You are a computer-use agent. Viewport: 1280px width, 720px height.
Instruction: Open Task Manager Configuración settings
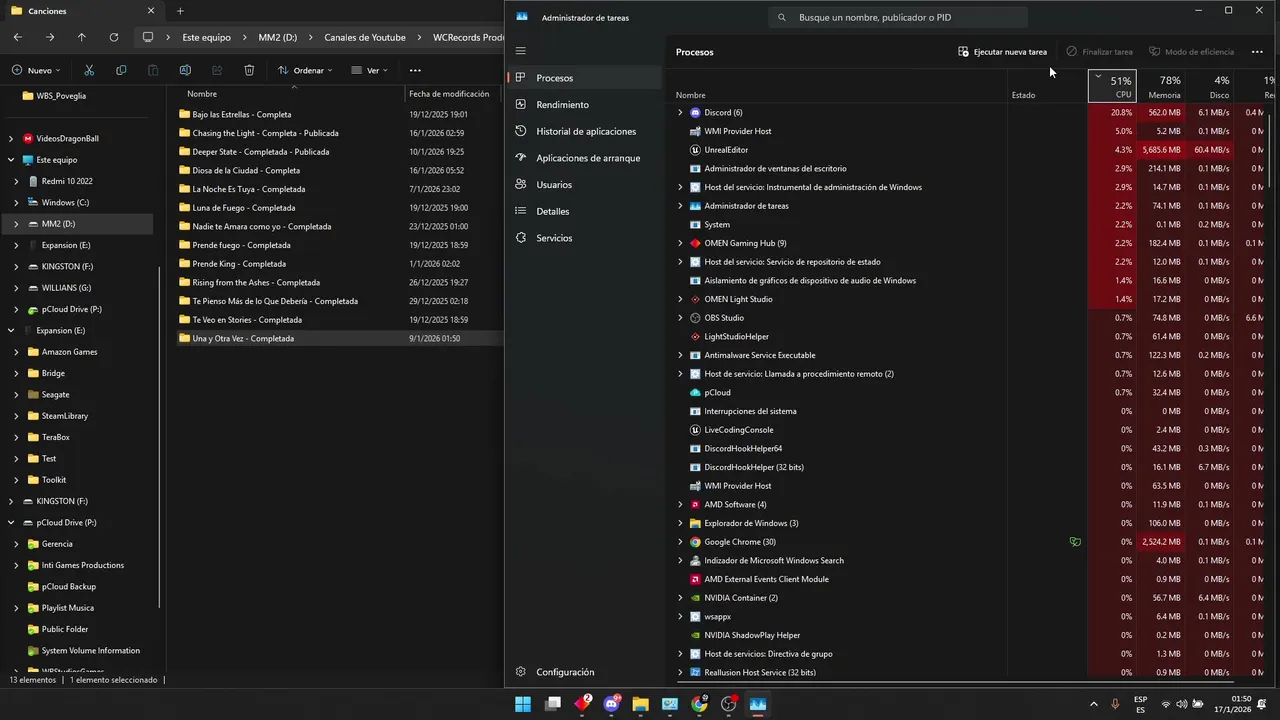point(584,672)
